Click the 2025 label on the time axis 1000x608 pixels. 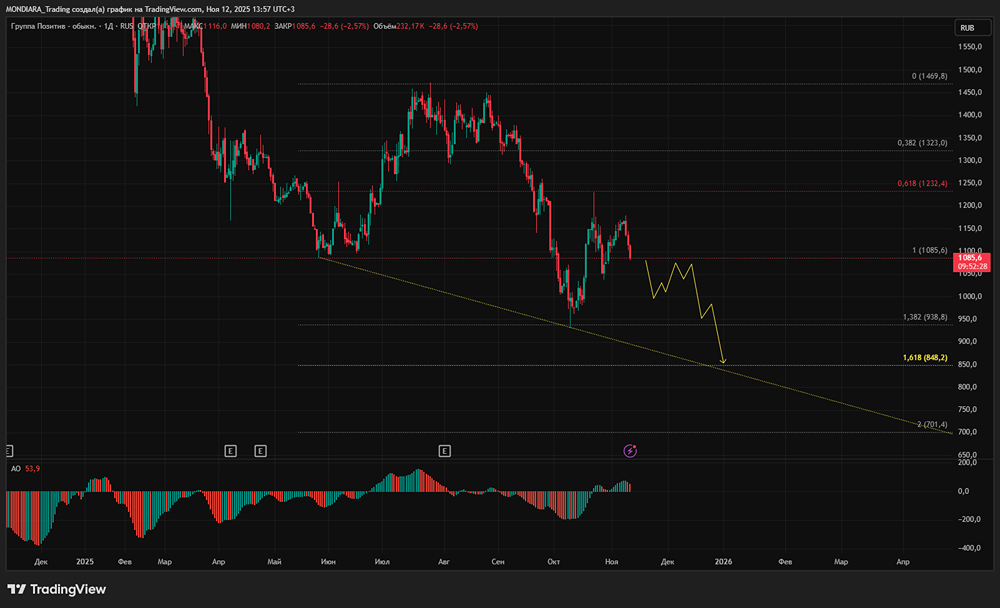83,562
